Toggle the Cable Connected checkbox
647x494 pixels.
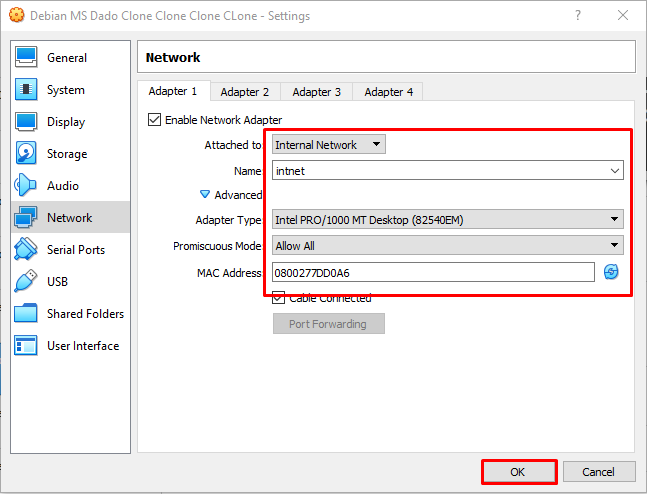click(x=279, y=298)
